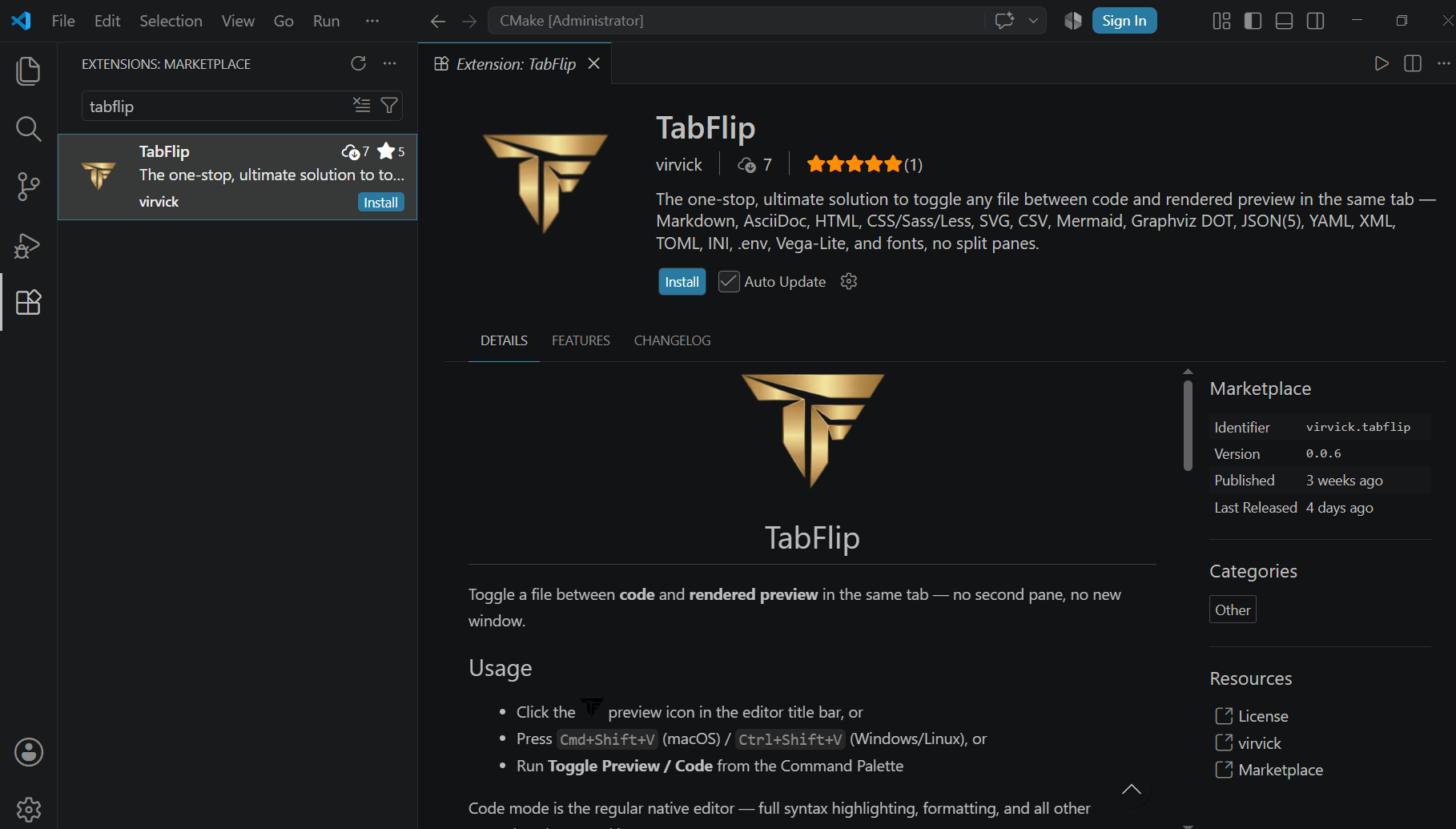This screenshot has height=829, width=1456.
Task: Click the Sign In button
Action: pyautogui.click(x=1124, y=21)
